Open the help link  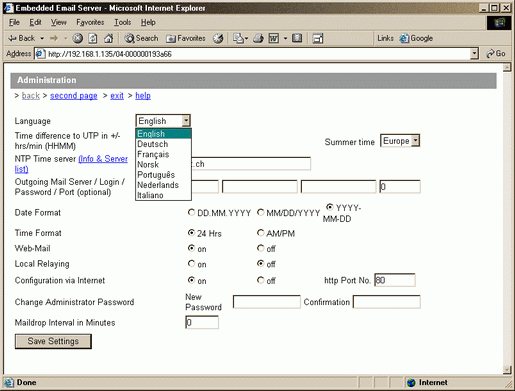coord(143,96)
